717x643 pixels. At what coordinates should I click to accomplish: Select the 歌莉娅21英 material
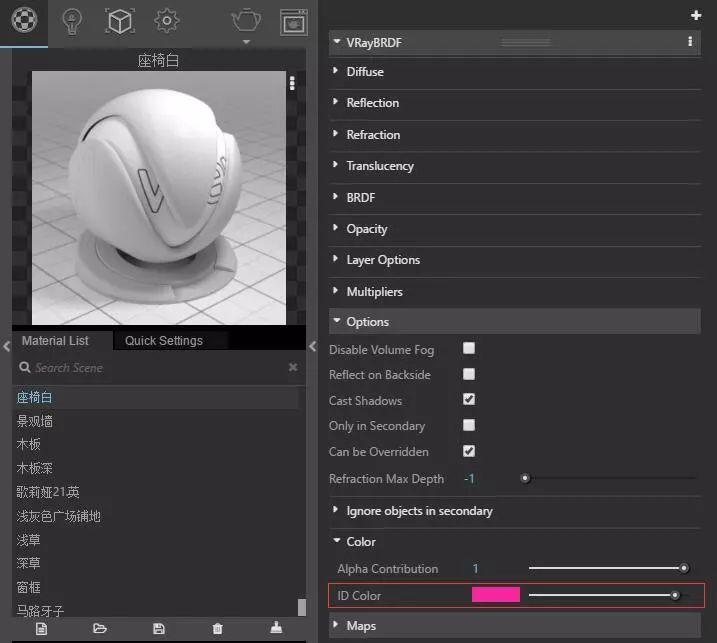click(48, 492)
